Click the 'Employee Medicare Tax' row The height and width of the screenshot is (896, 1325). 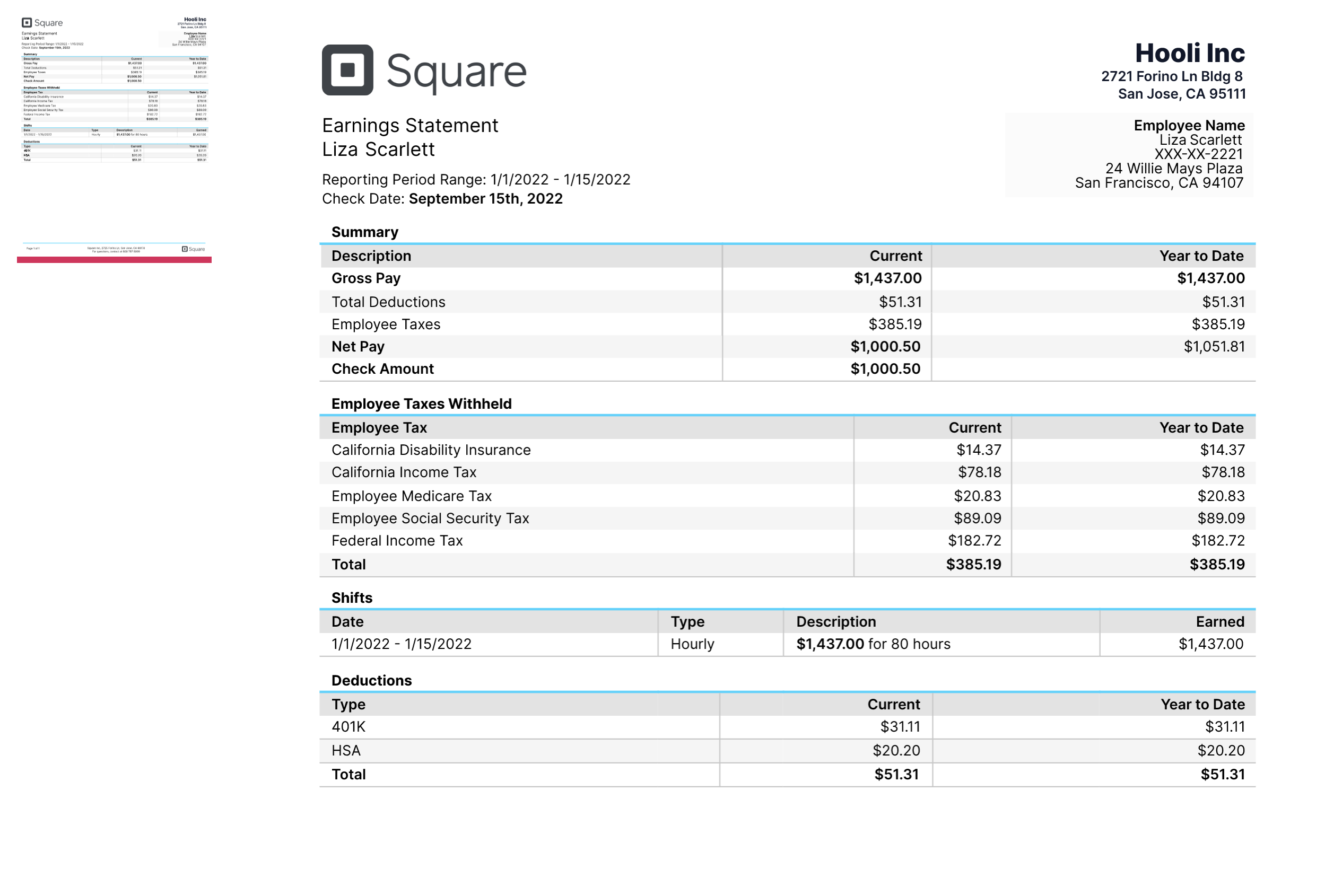coord(787,496)
